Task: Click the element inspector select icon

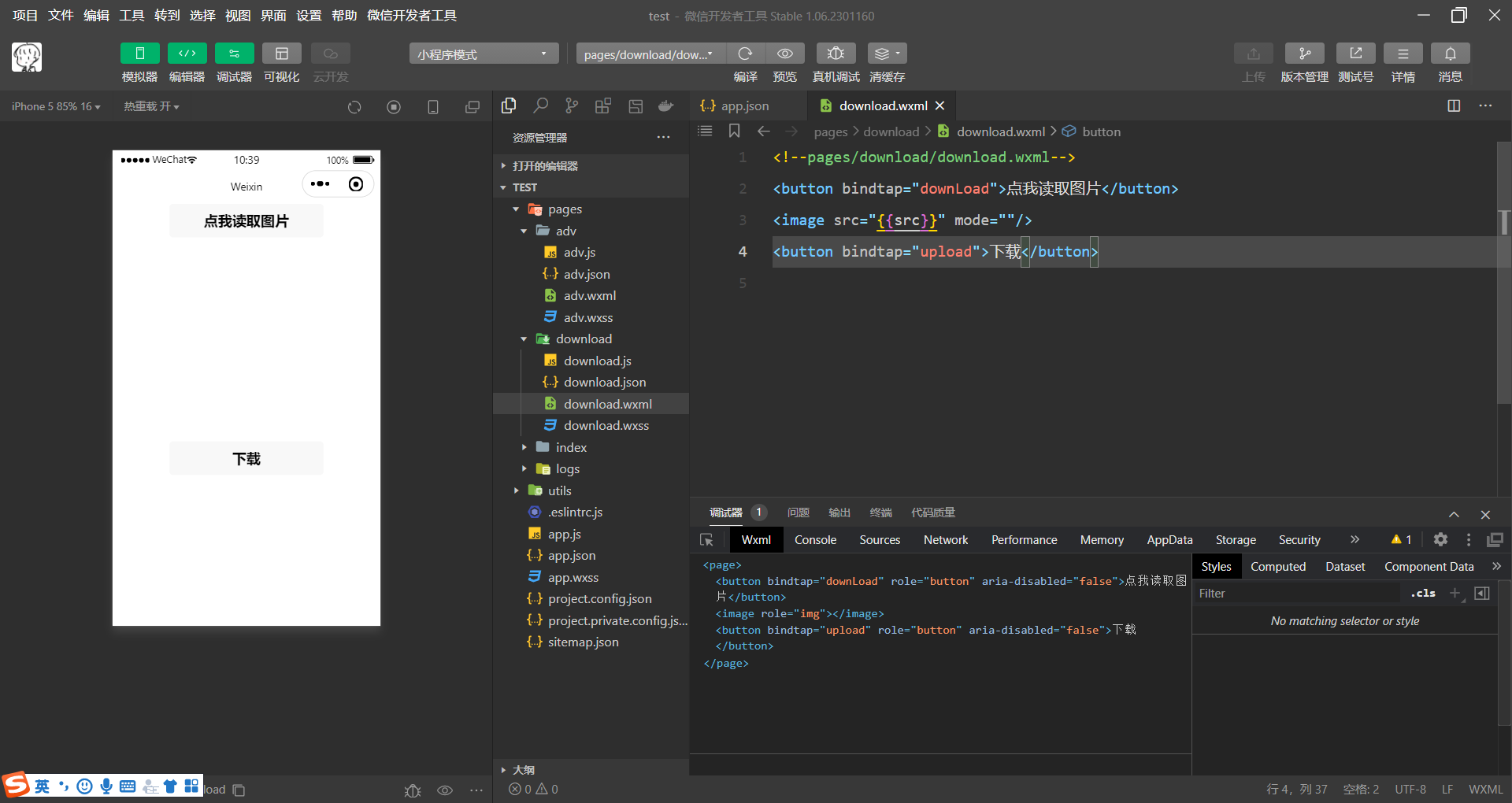Action: click(x=706, y=539)
